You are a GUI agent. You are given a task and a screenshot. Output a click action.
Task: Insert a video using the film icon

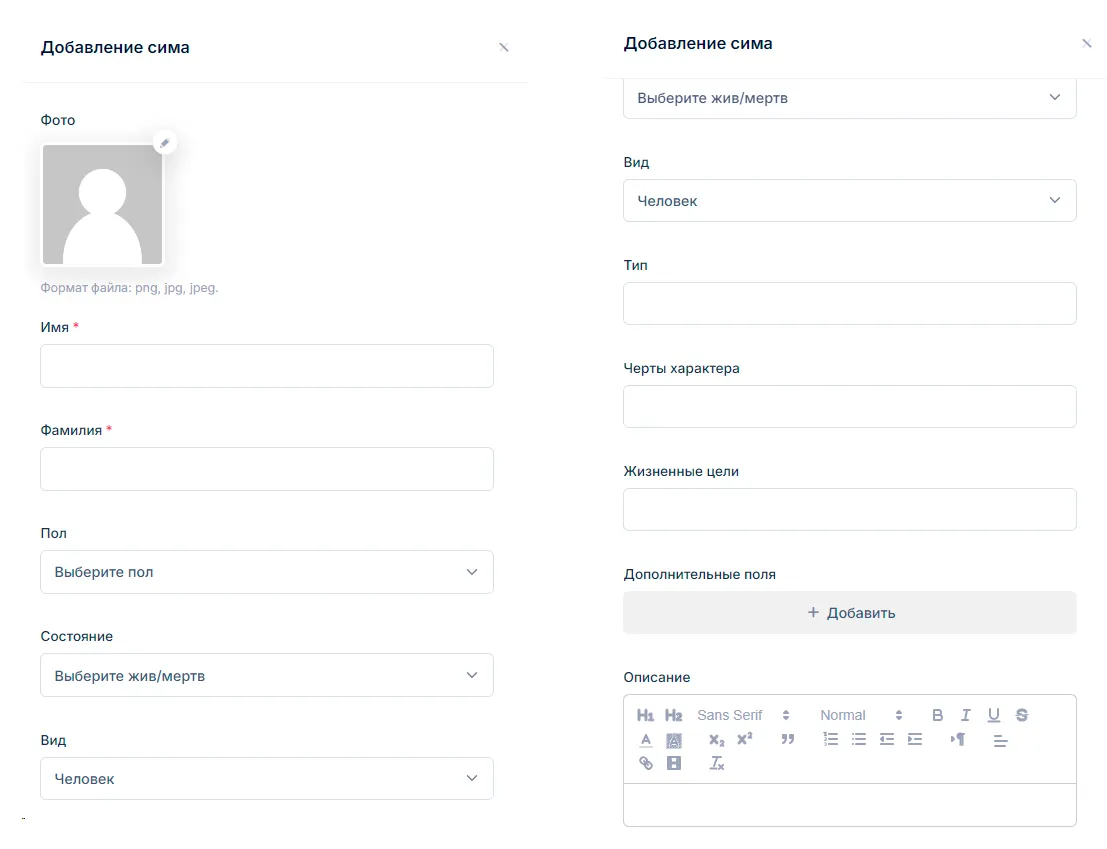pyautogui.click(x=674, y=763)
